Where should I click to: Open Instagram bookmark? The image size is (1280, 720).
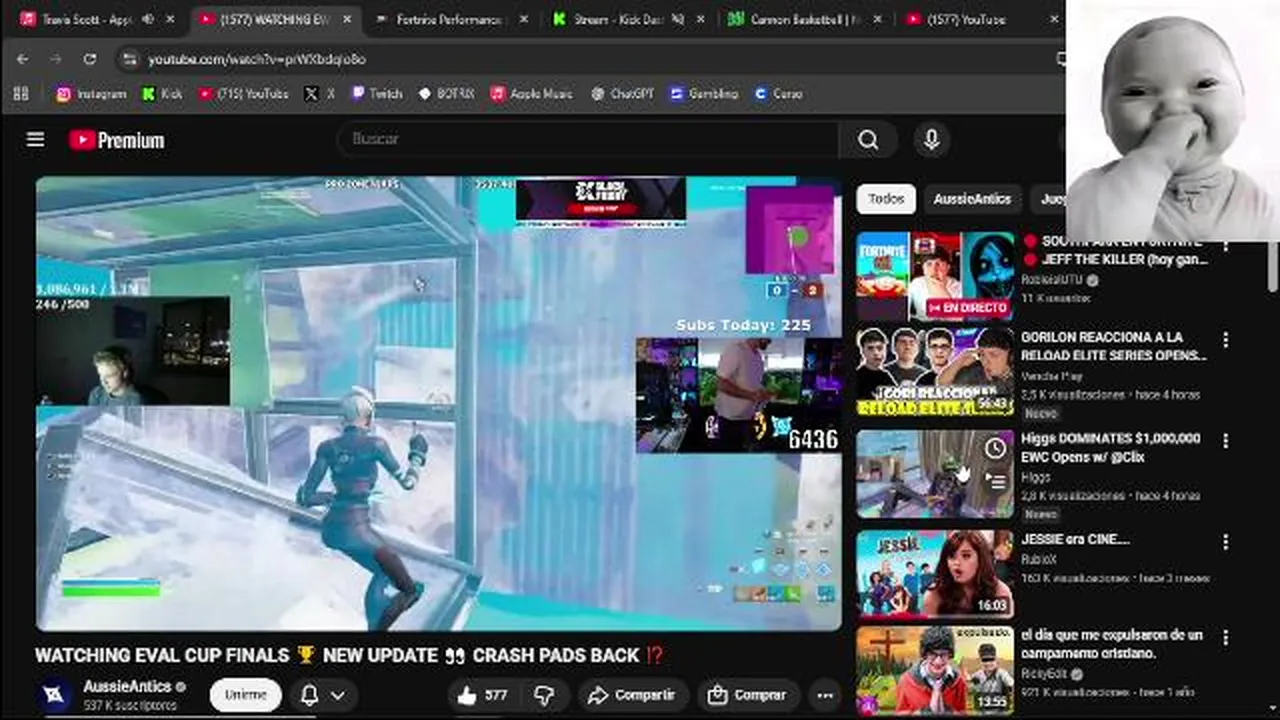[x=91, y=93]
